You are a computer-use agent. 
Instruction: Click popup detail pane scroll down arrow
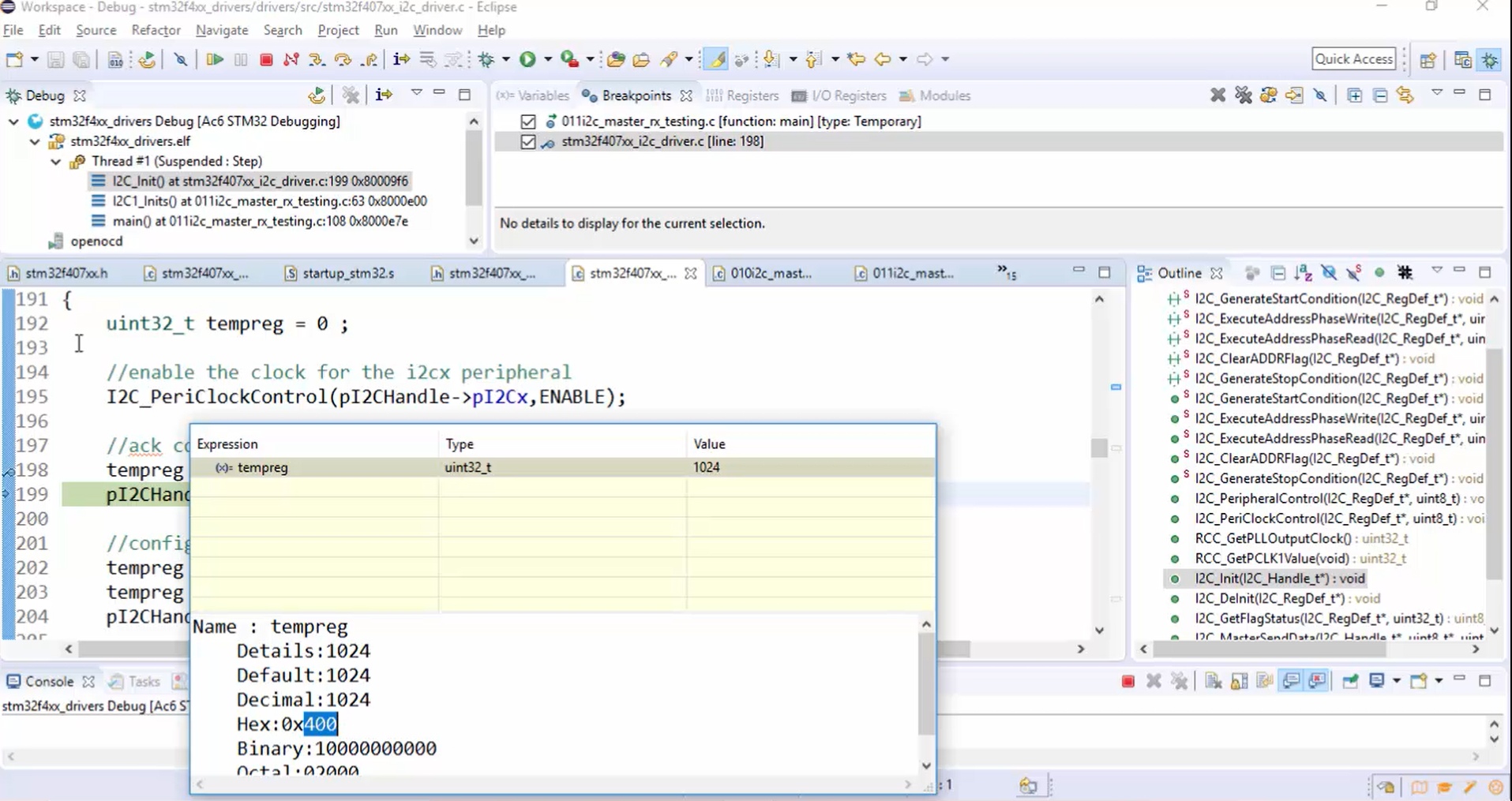click(926, 765)
